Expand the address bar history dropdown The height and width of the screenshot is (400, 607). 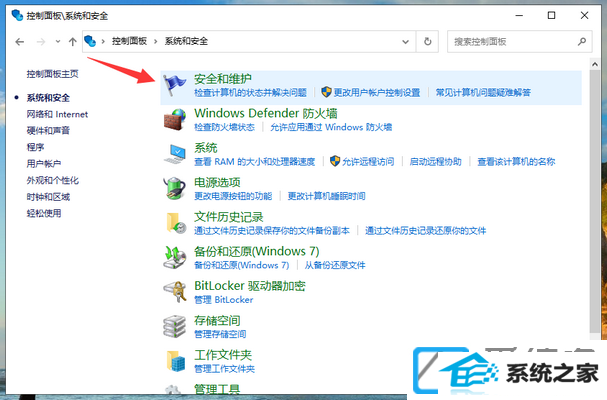tap(405, 41)
